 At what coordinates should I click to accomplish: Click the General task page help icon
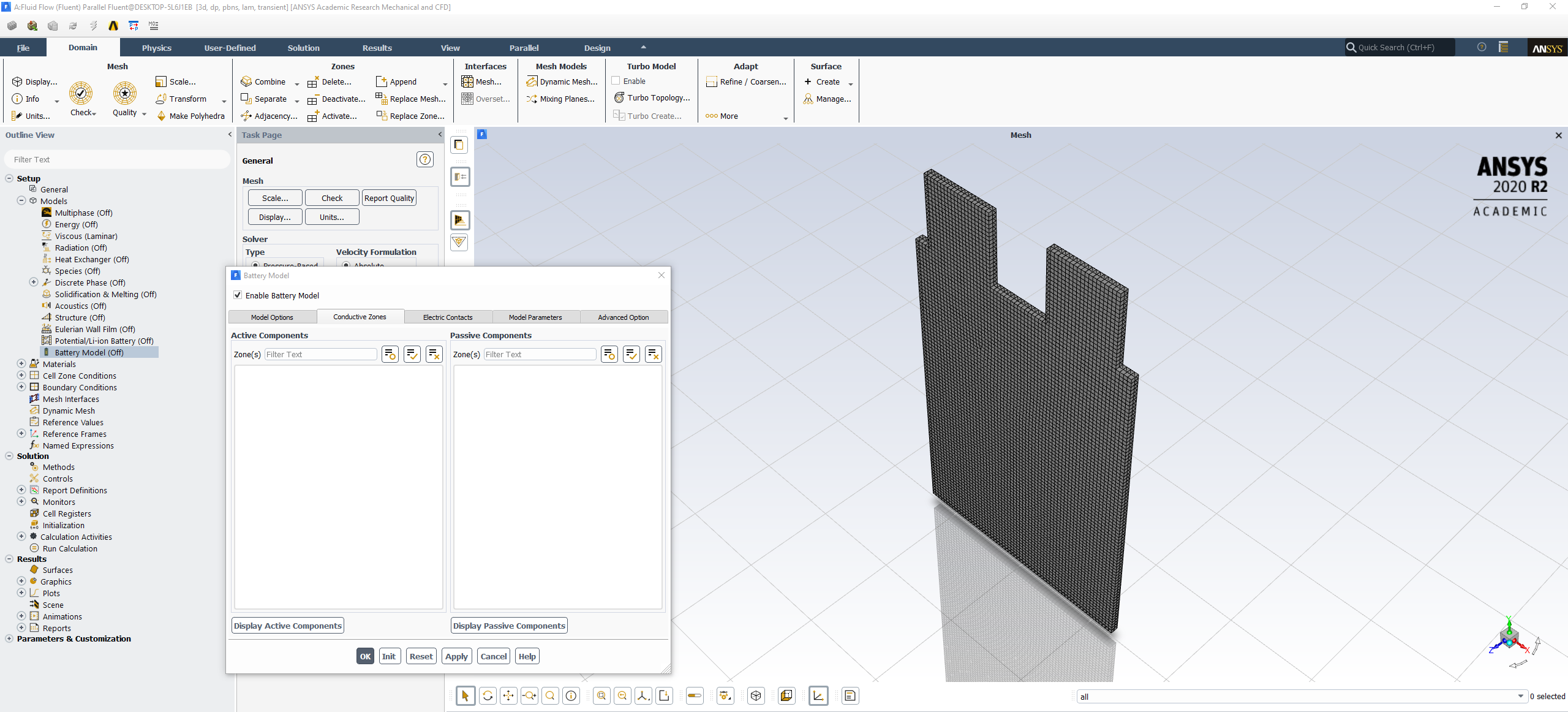pyautogui.click(x=424, y=160)
